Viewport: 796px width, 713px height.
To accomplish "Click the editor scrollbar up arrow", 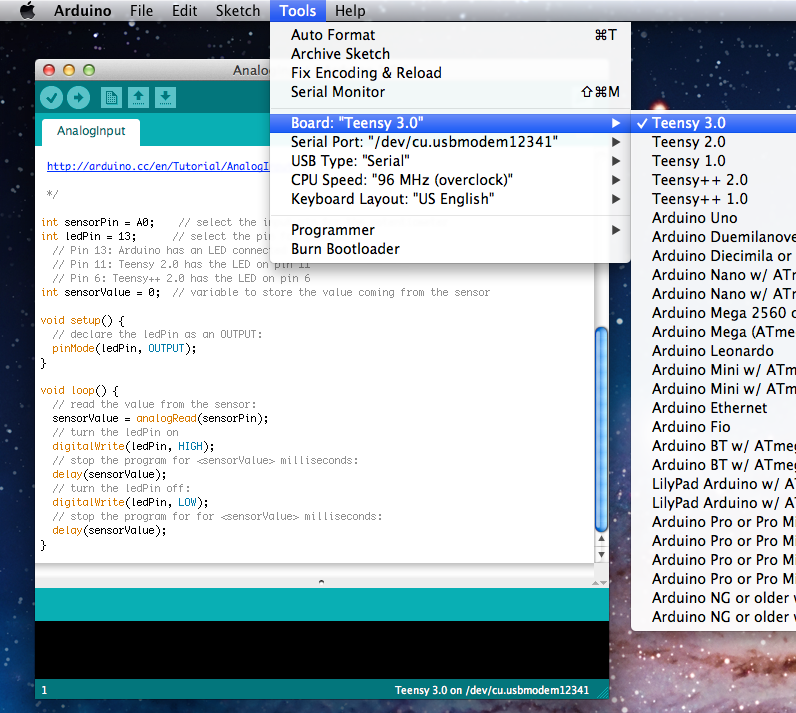I will coord(601,539).
